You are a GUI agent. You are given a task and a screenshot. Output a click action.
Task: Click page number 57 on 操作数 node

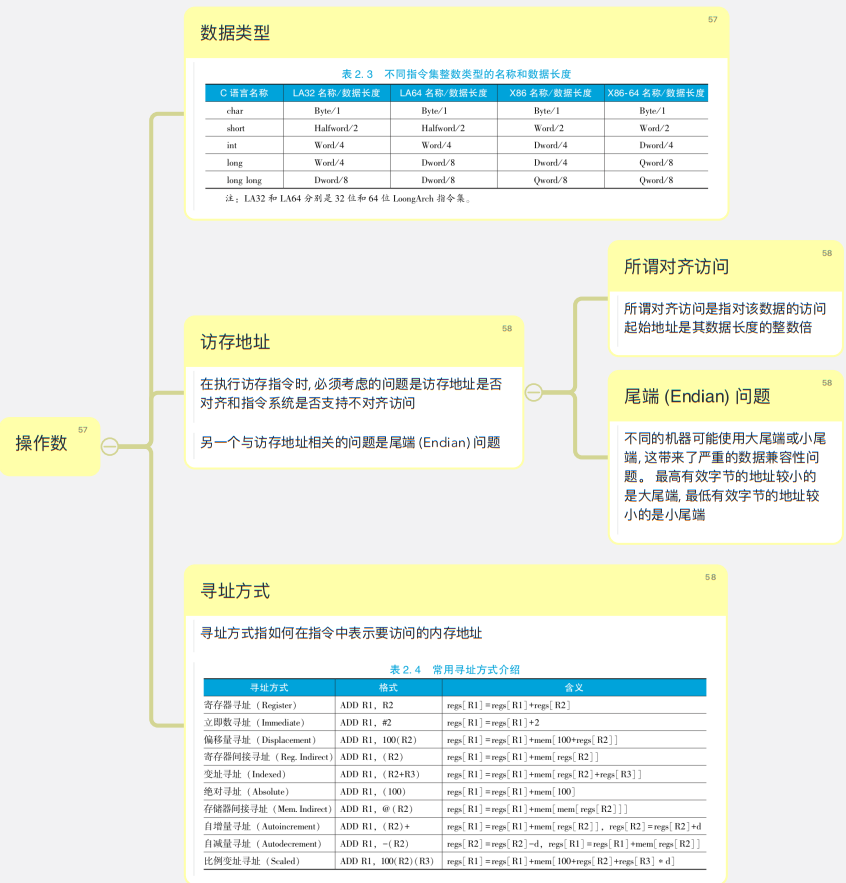coord(83,430)
